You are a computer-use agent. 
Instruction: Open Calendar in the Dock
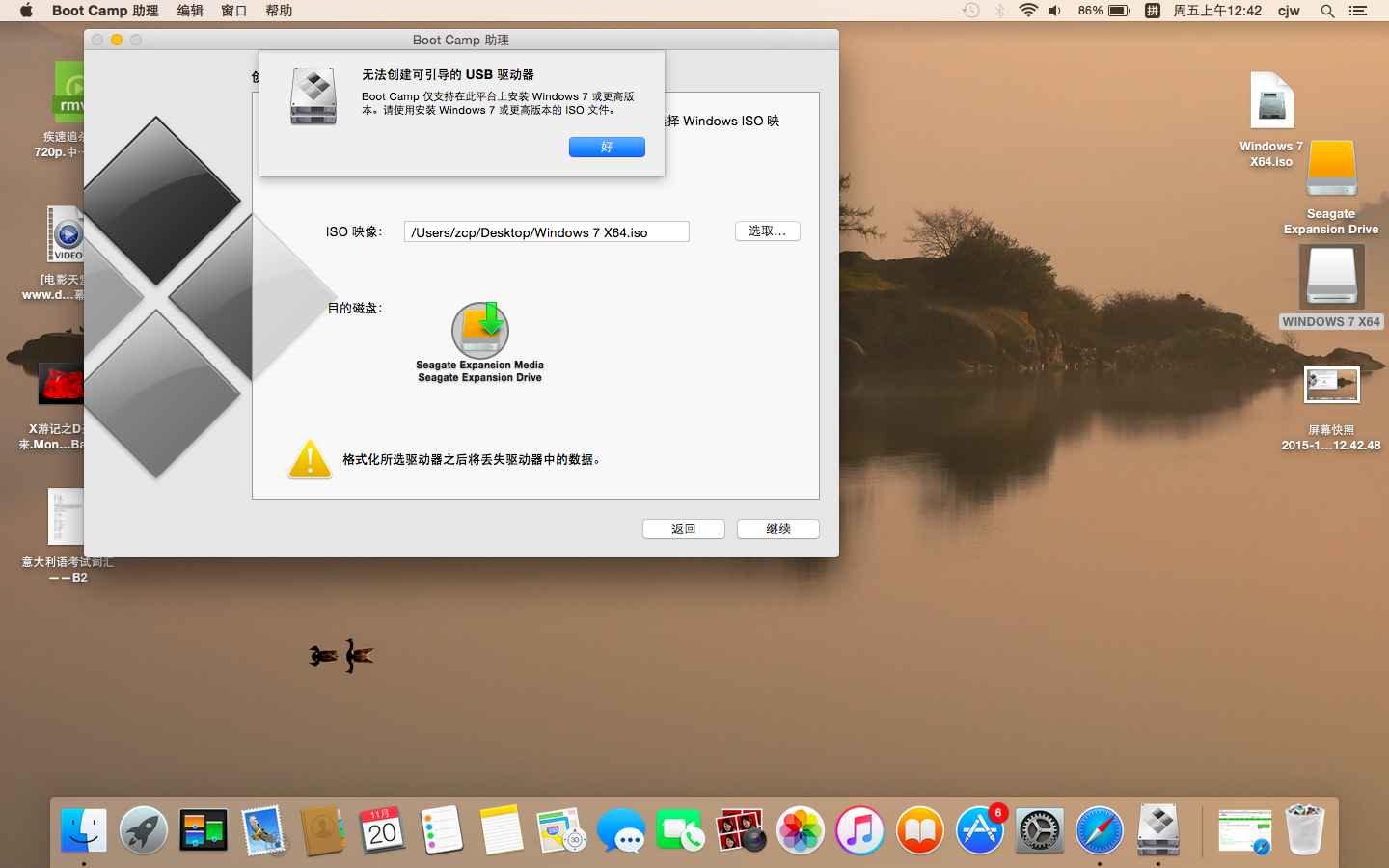tap(383, 829)
